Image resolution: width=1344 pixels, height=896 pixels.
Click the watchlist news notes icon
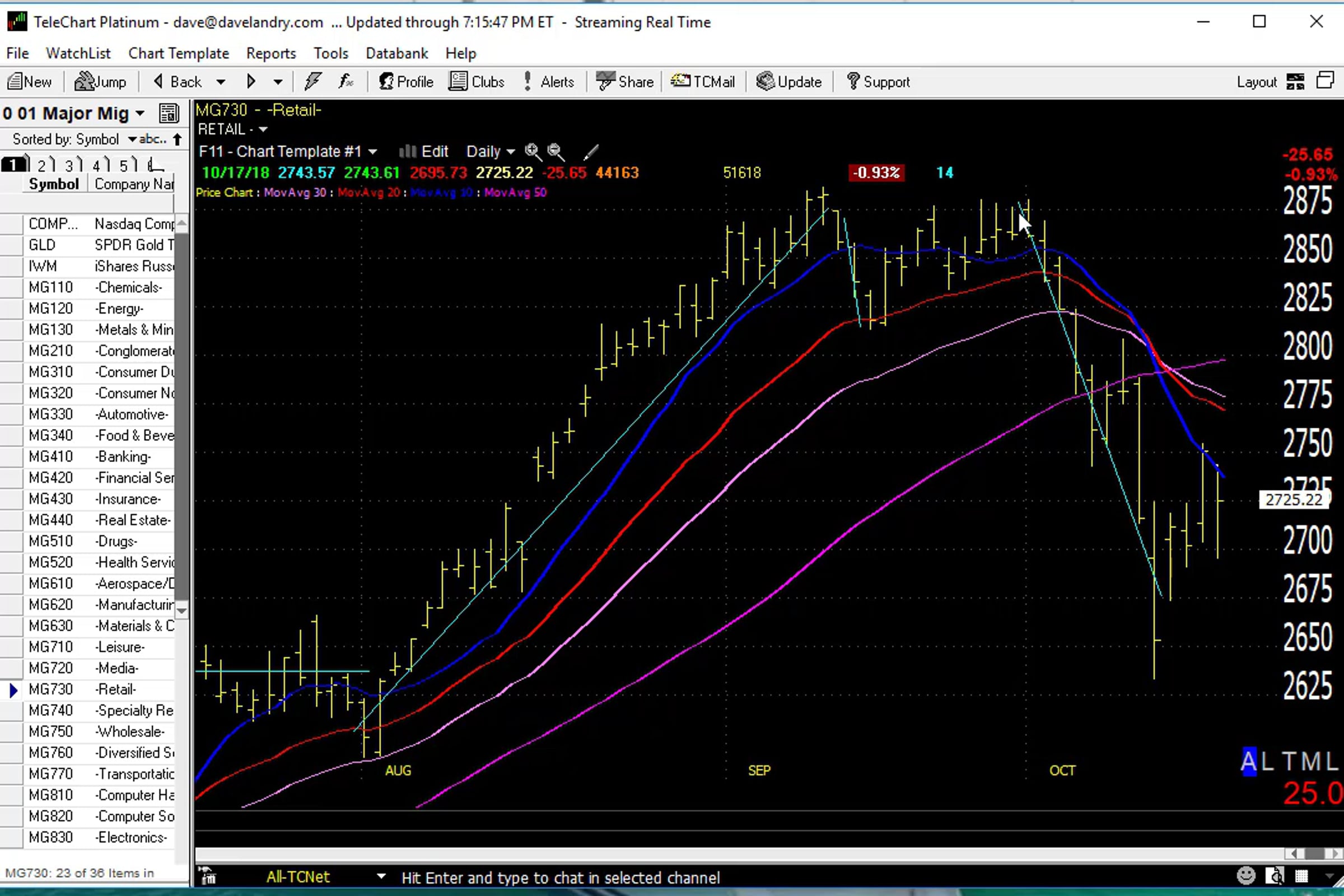(169, 113)
